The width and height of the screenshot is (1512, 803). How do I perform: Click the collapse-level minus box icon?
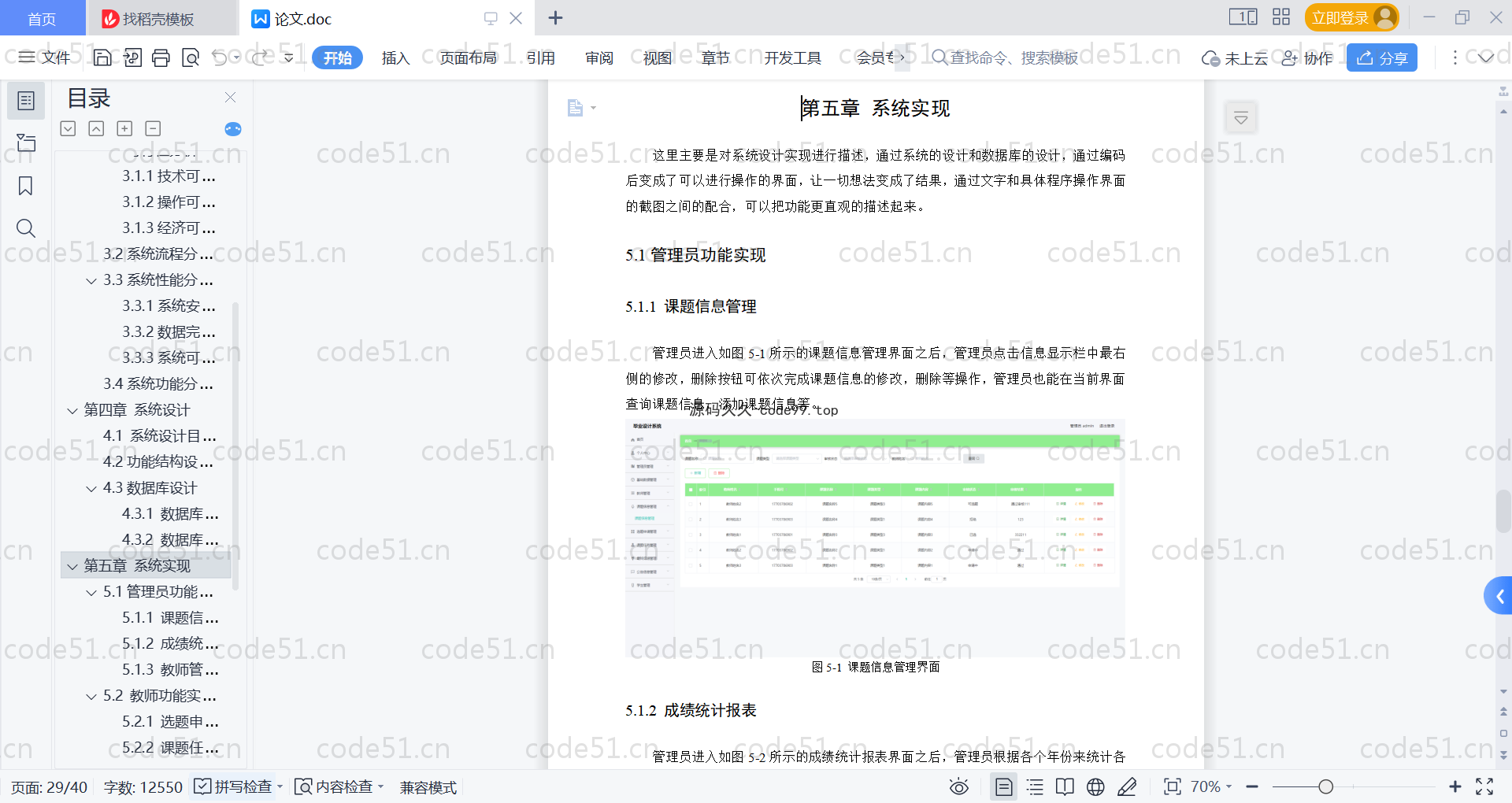coord(153,128)
